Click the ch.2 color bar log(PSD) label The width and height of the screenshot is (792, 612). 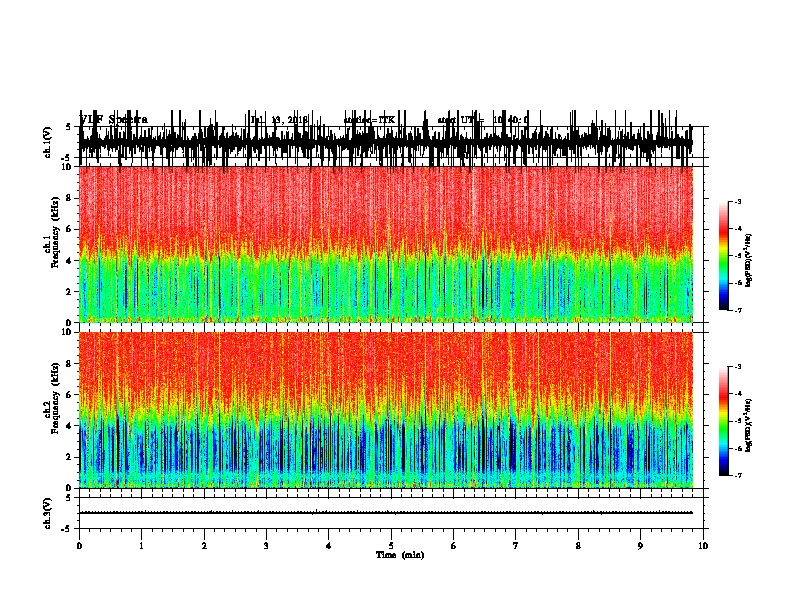point(749,425)
